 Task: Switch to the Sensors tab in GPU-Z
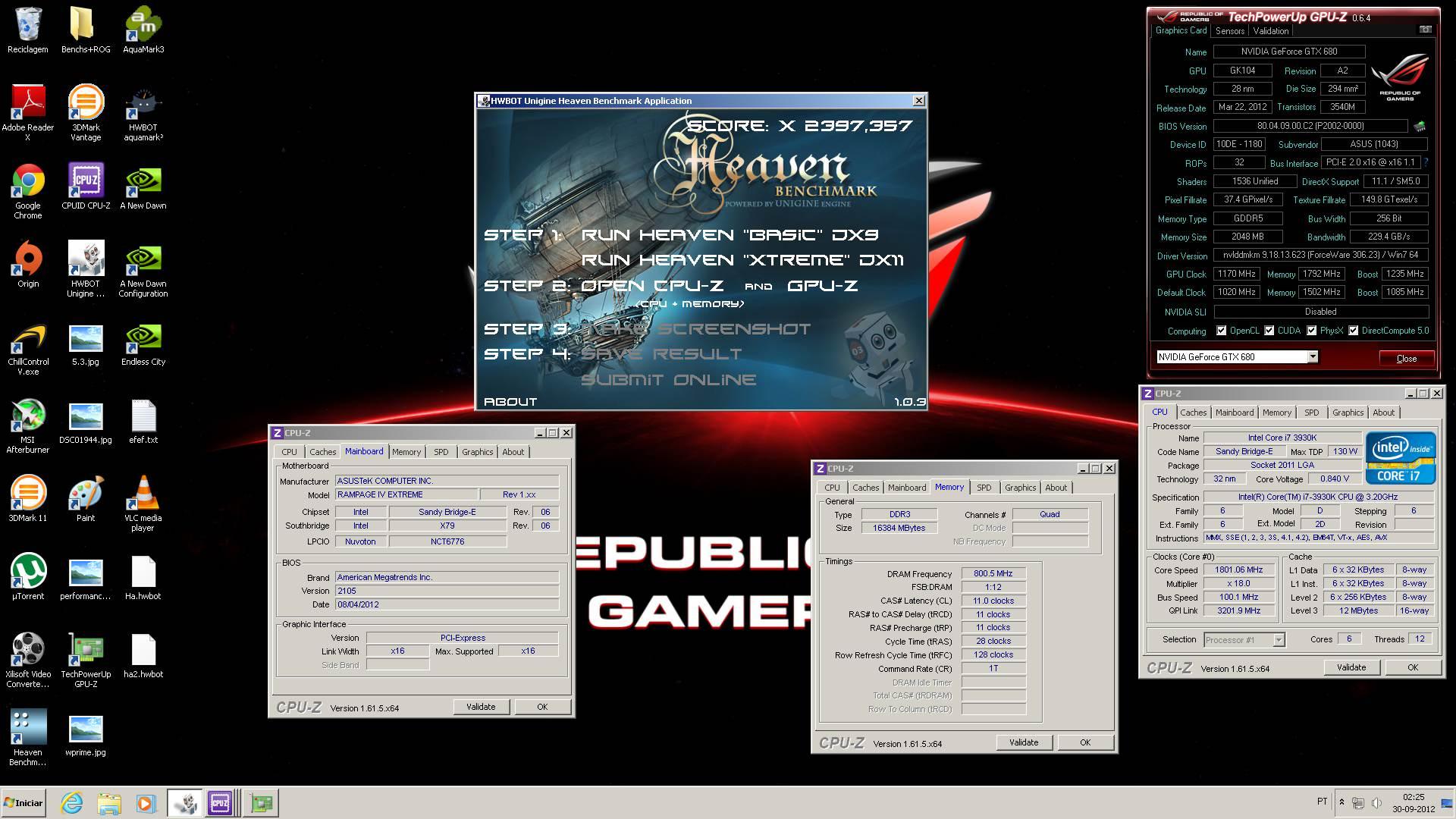pyautogui.click(x=1229, y=31)
